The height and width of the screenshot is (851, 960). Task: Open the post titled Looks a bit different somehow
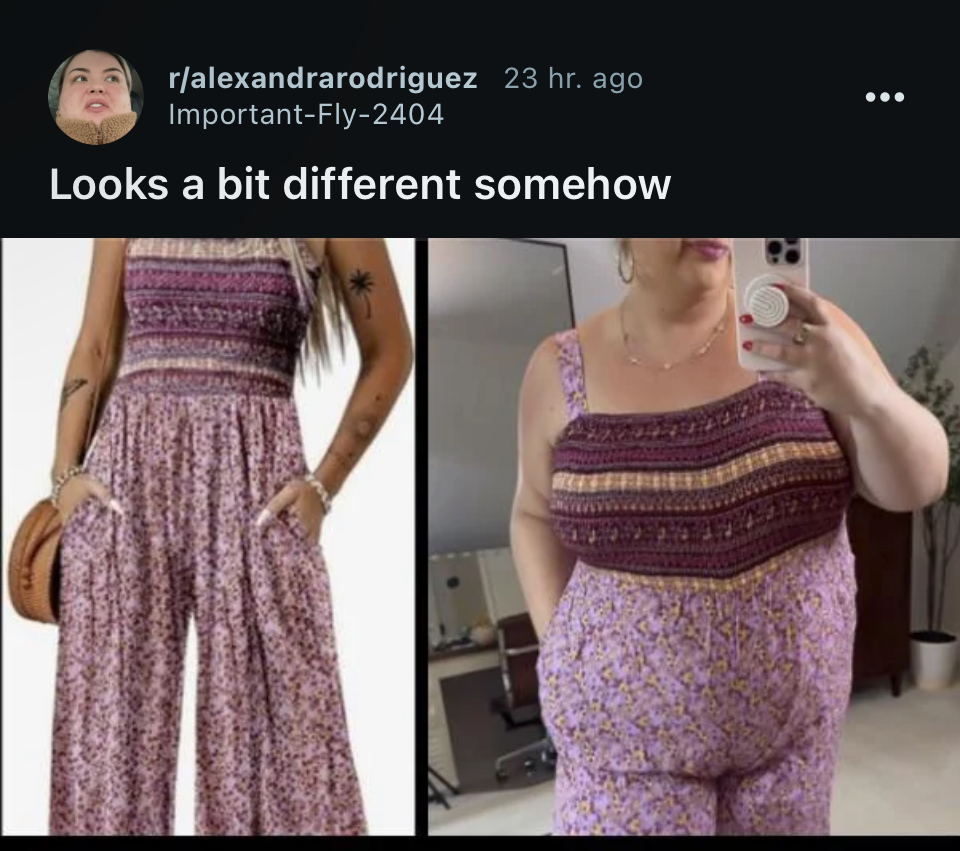pyautogui.click(x=360, y=184)
